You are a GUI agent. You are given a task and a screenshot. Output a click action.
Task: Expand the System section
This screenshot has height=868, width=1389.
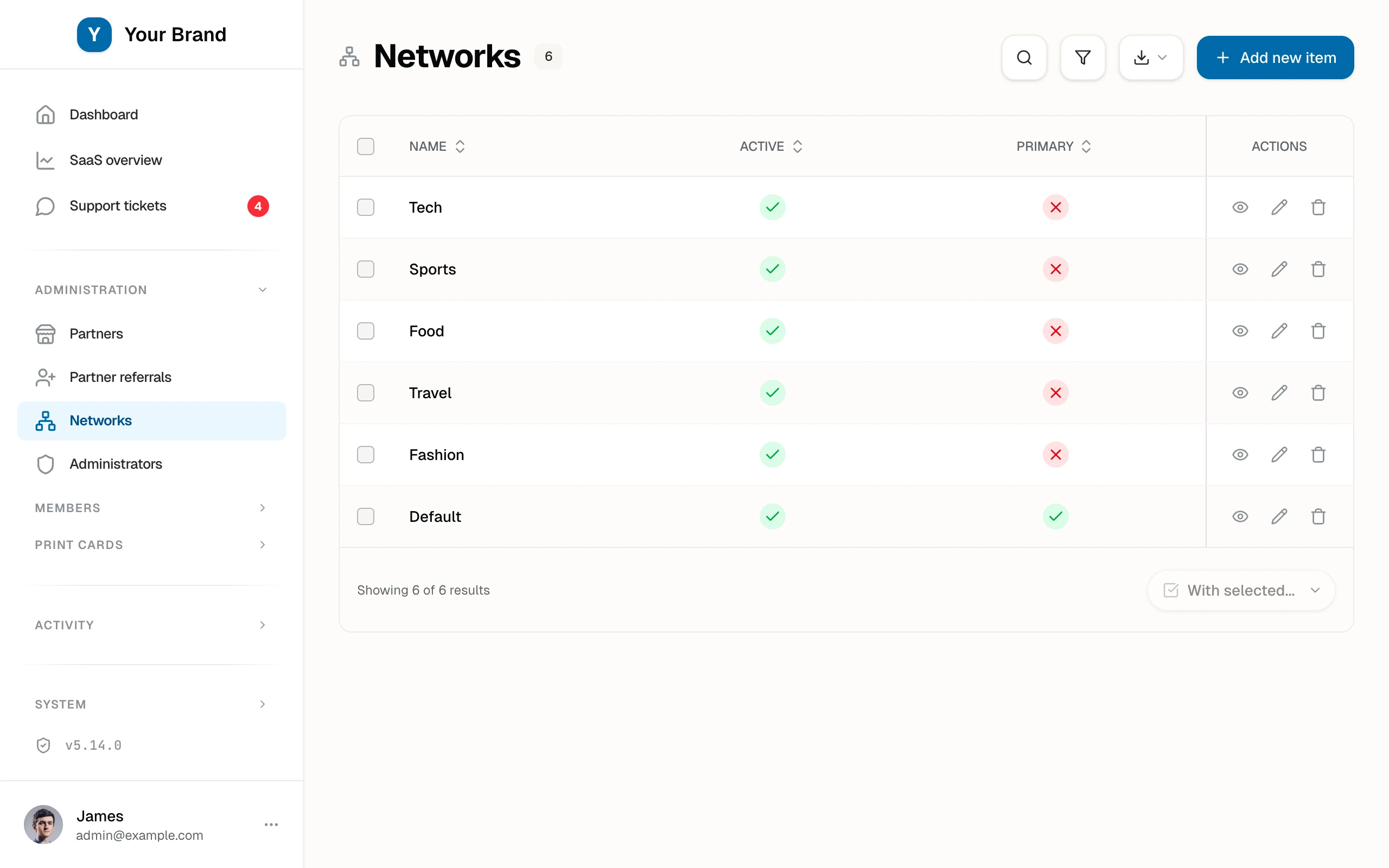click(x=151, y=704)
